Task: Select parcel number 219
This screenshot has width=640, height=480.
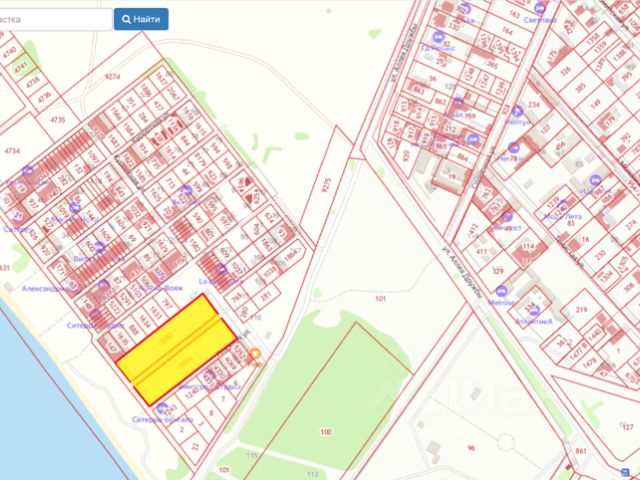Action: coord(581,310)
